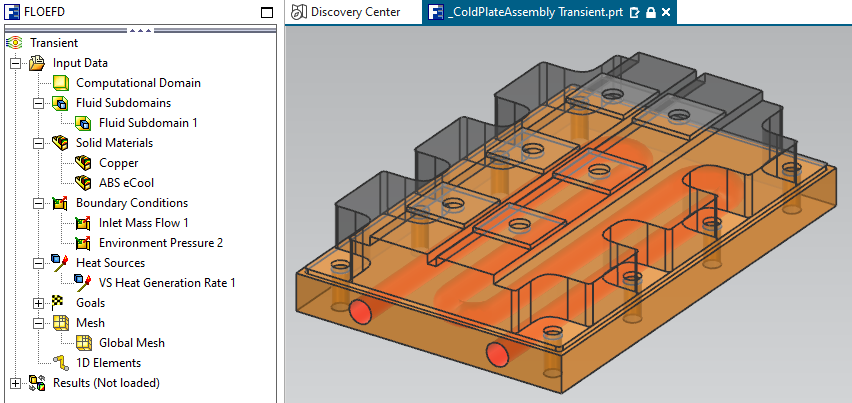Click the red inlet circle on the cold plate

click(362, 312)
